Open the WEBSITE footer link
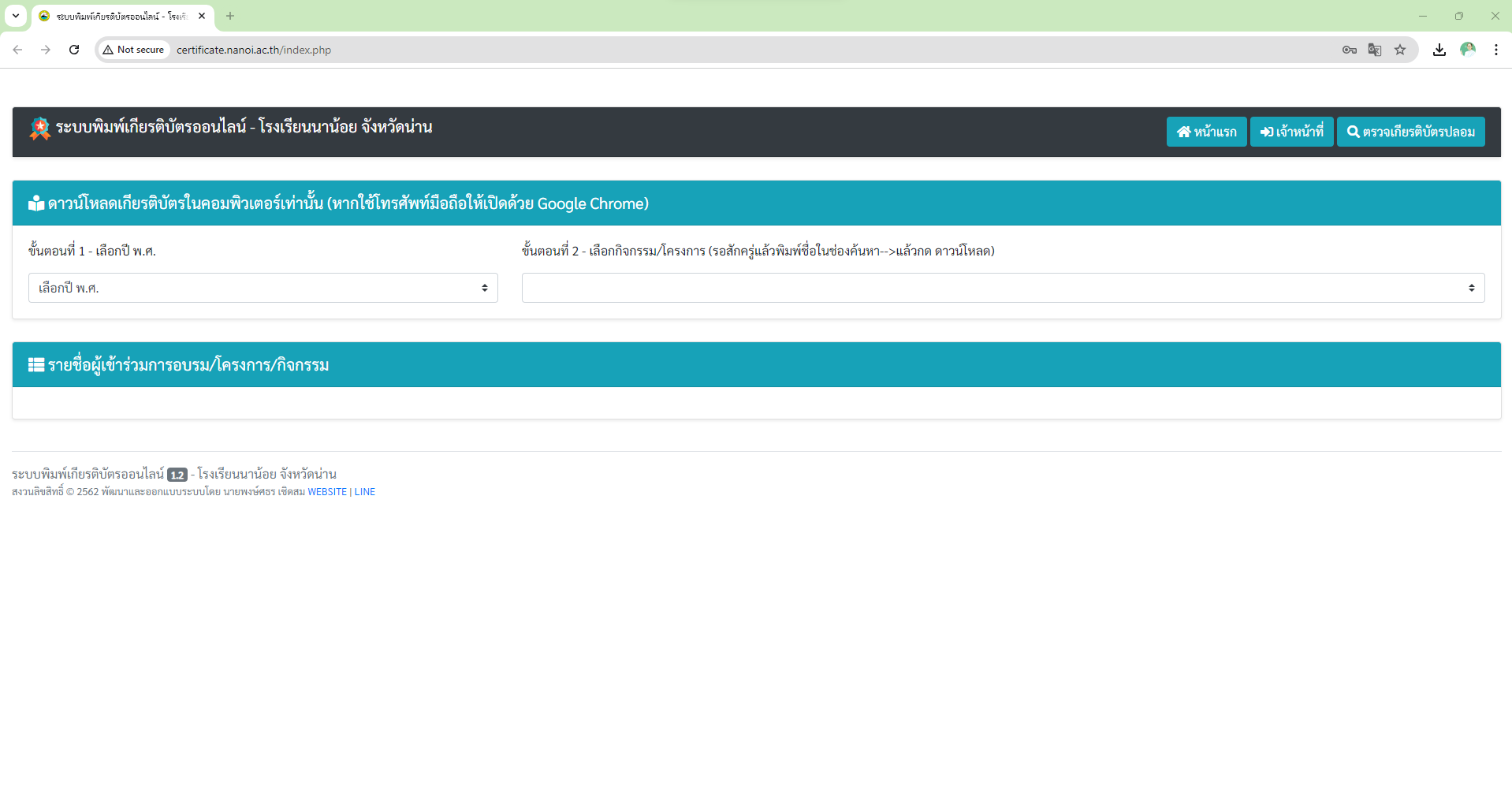 (x=327, y=492)
